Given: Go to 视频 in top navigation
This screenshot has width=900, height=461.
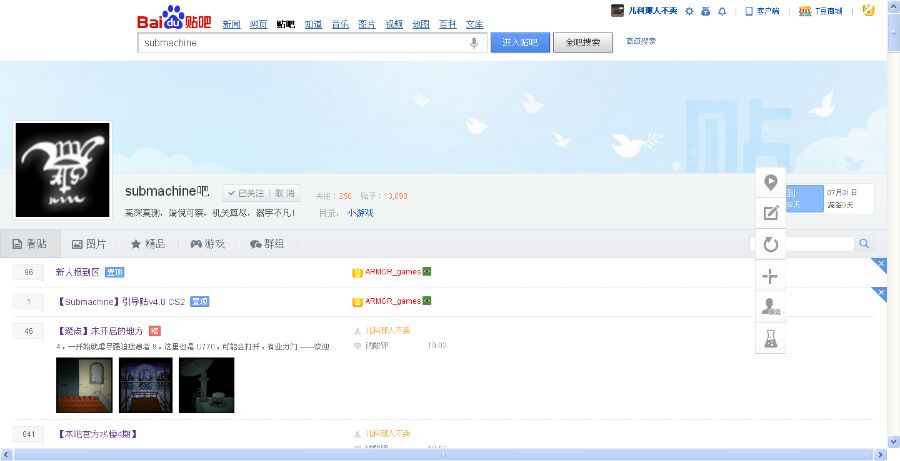Looking at the screenshot, I should tap(394, 24).
